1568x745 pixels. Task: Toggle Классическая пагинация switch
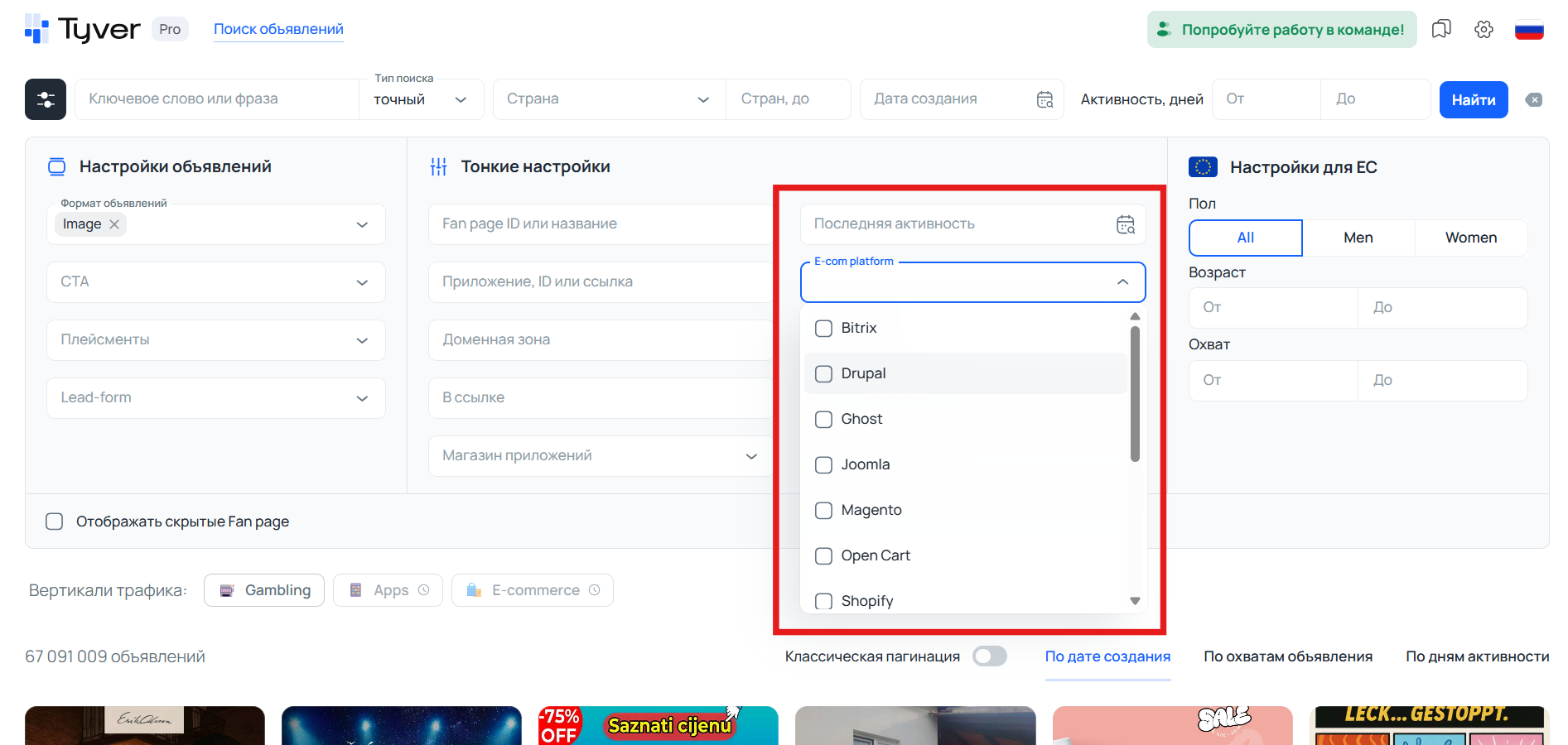[x=989, y=656]
